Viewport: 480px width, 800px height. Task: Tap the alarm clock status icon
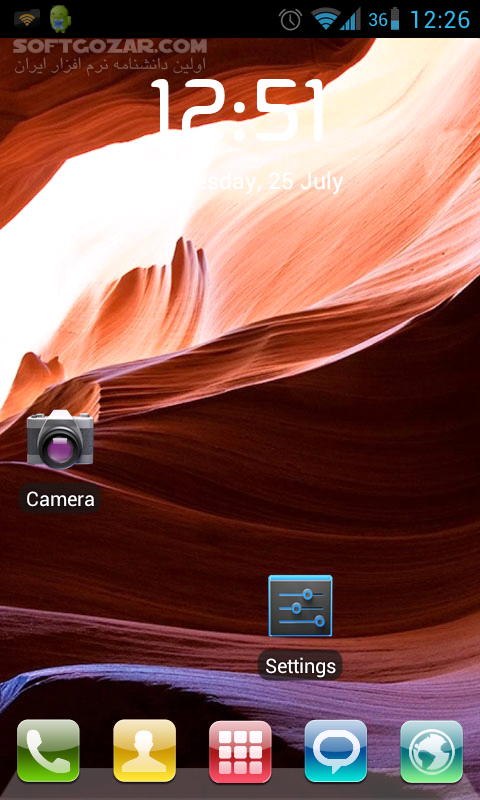pos(290,19)
